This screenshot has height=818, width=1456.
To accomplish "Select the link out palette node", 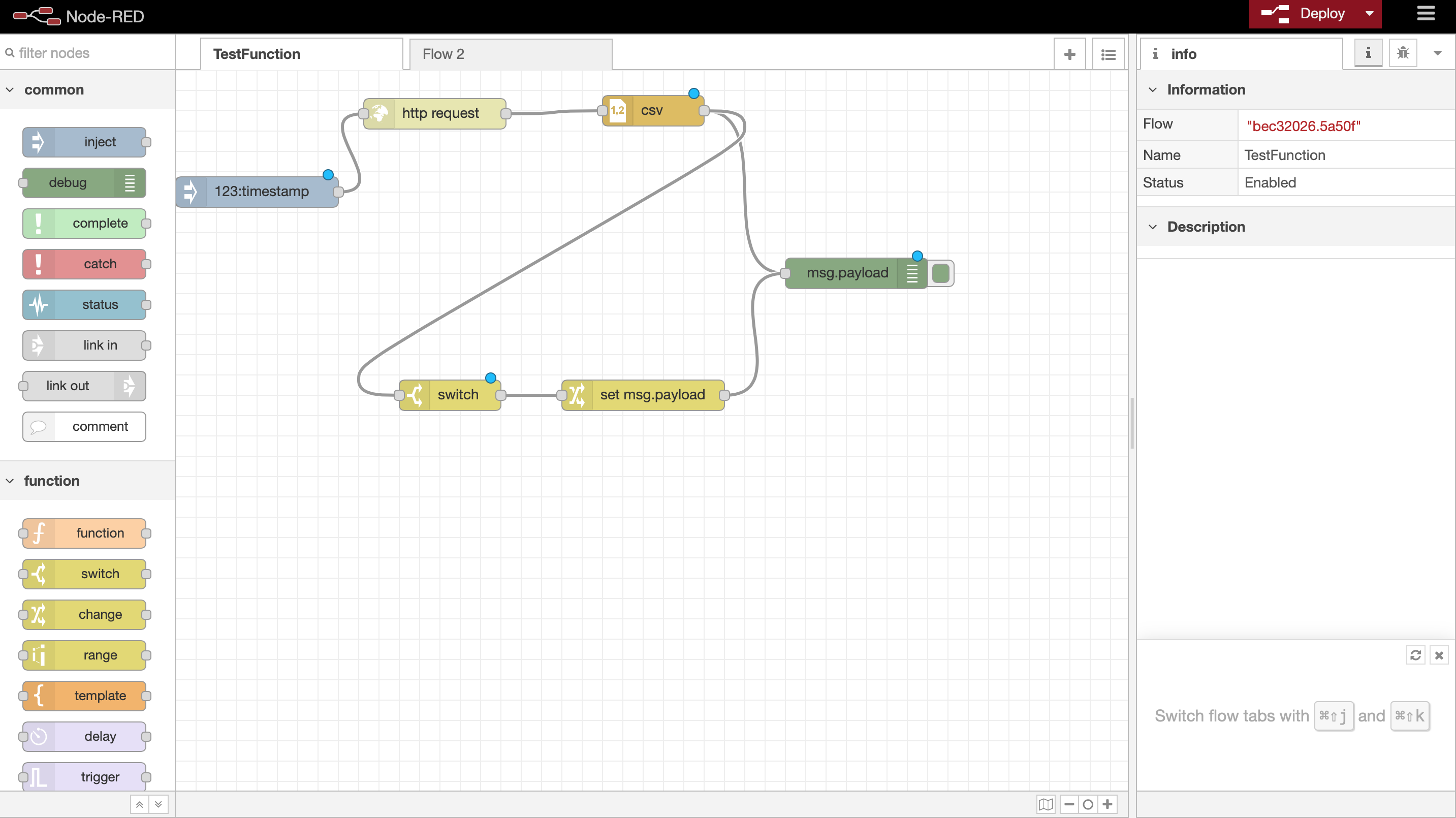I will [84, 386].
